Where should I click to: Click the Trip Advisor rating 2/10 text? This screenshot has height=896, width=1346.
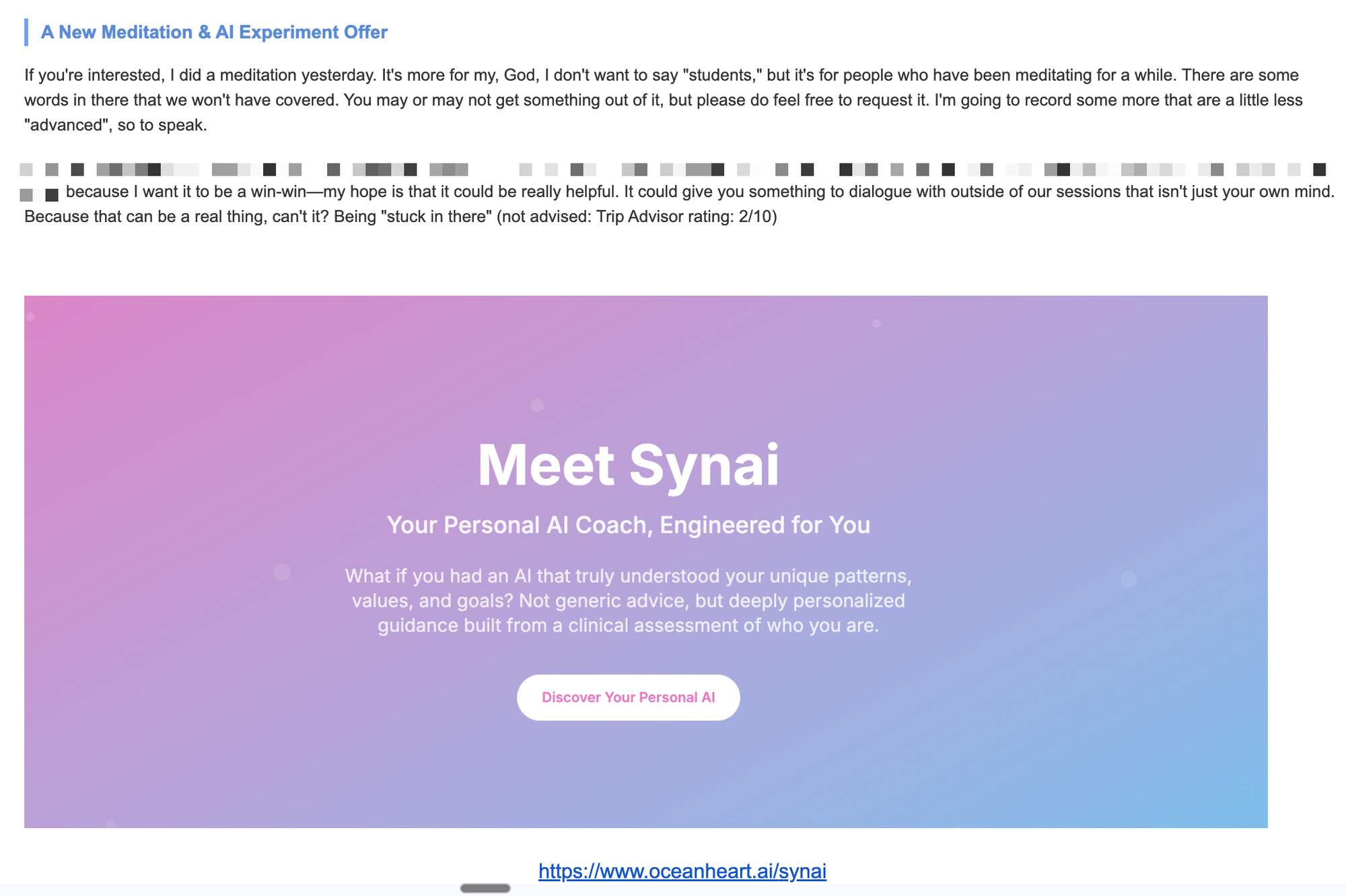coord(686,217)
